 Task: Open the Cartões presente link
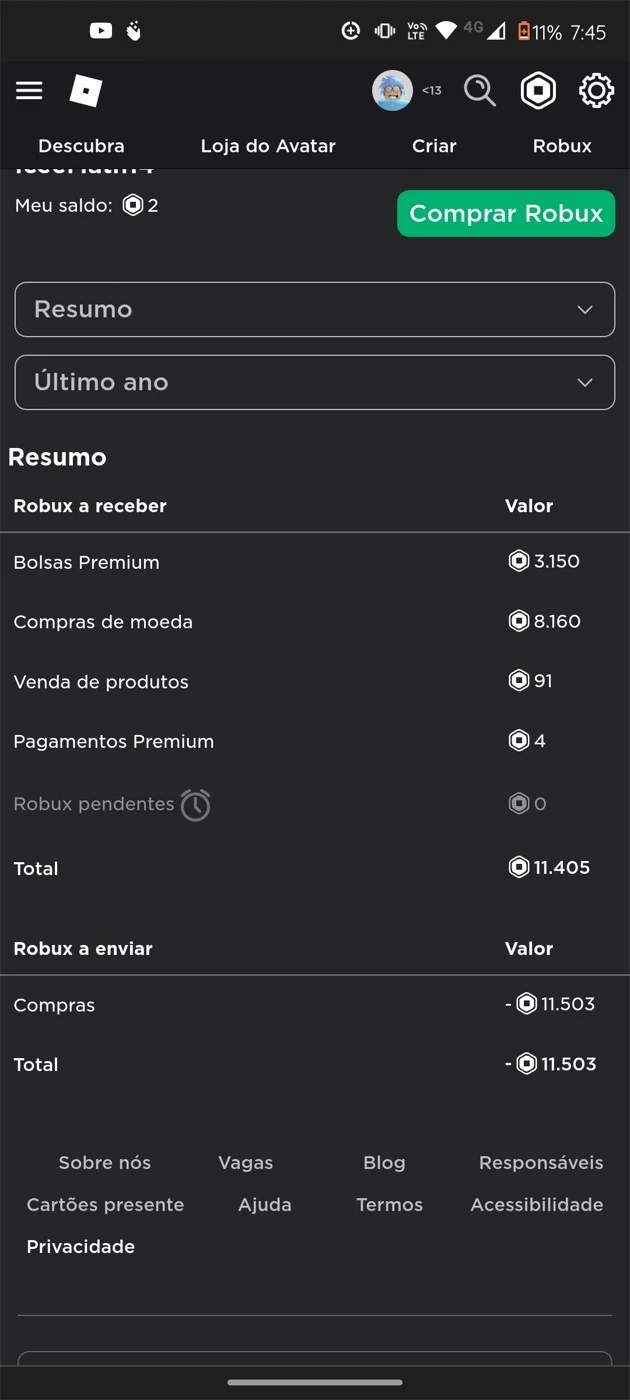[x=105, y=1205]
